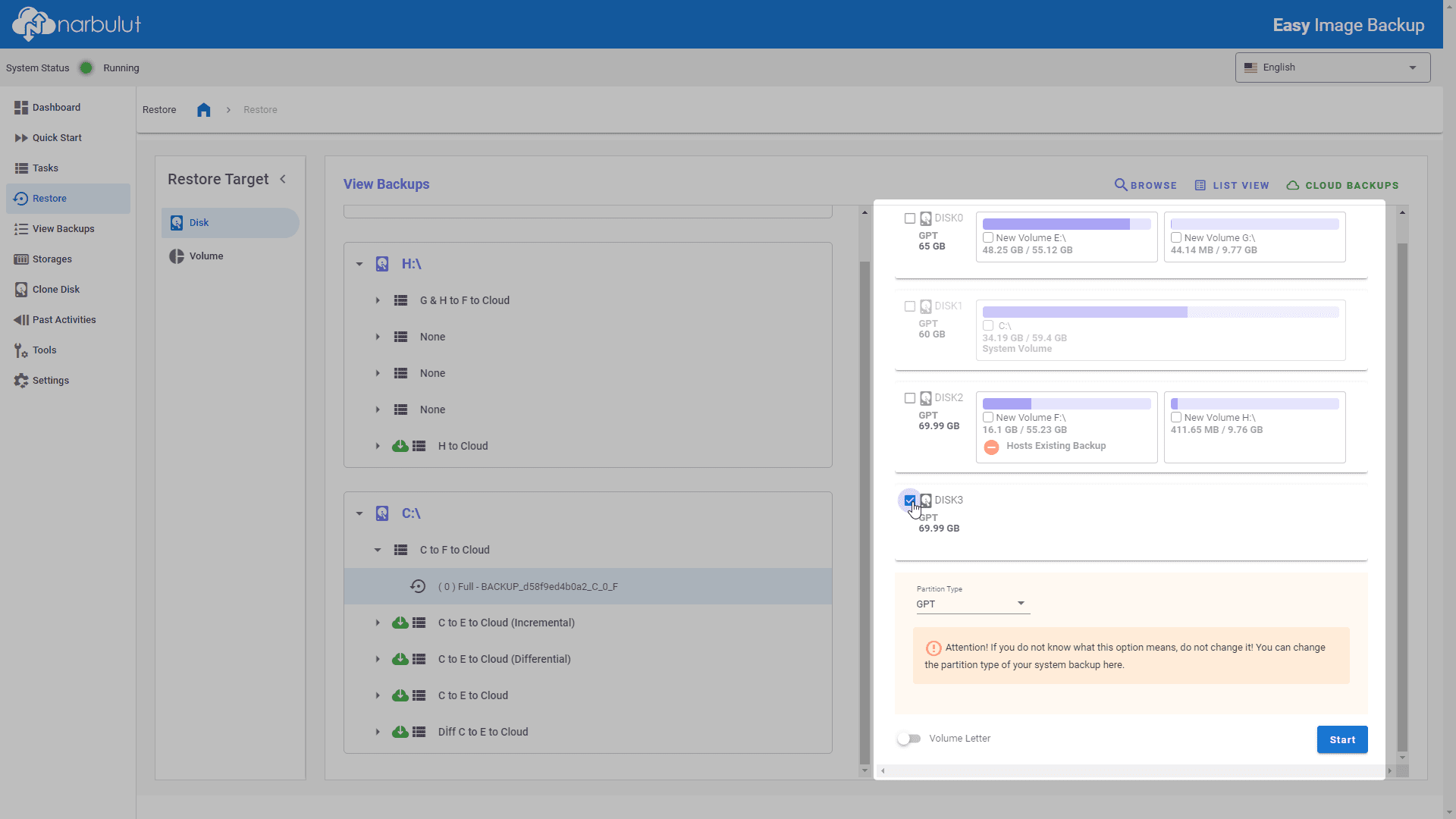The width and height of the screenshot is (1456, 819).
Task: Click the Past Activities icon
Action: coord(21,320)
